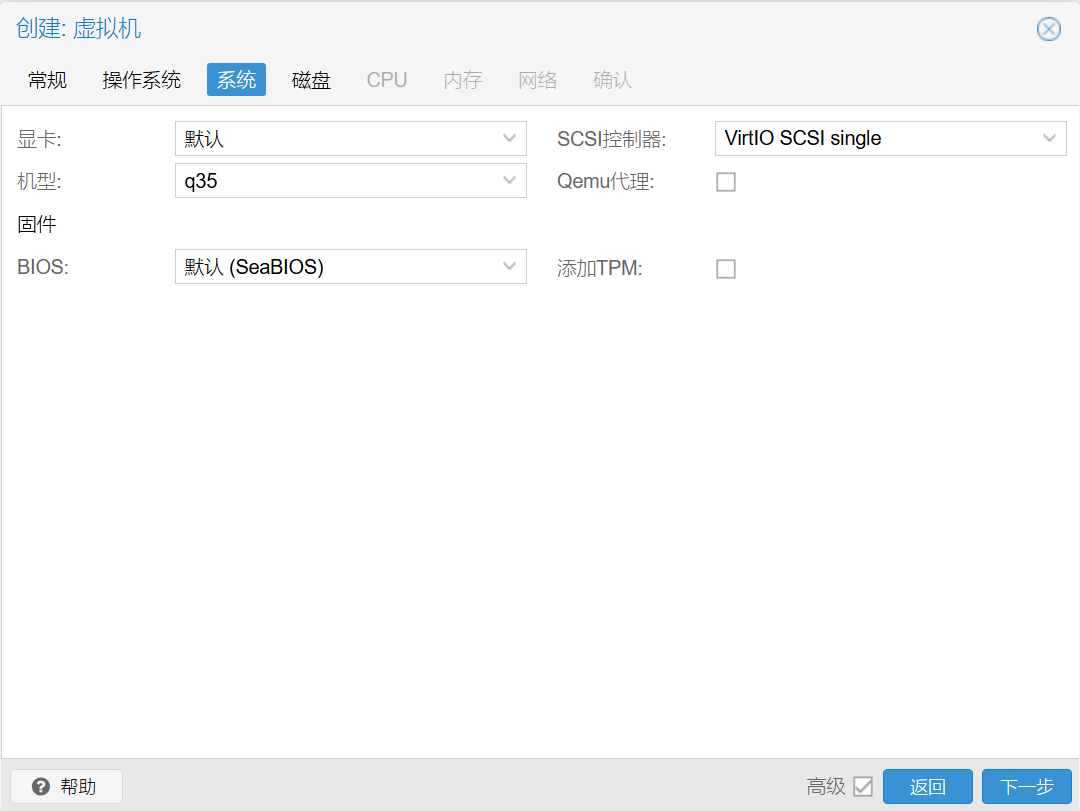Enable the 添加TPM checkbox
This screenshot has width=1080, height=811.
pyautogui.click(x=726, y=269)
